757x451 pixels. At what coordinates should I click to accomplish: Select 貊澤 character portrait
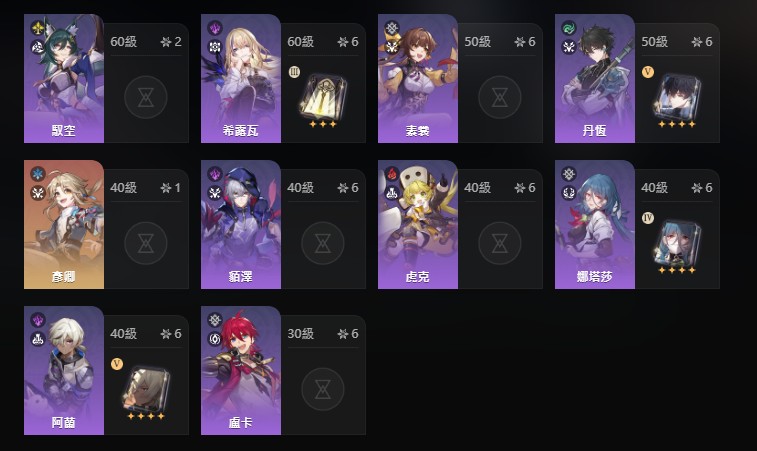tap(240, 225)
